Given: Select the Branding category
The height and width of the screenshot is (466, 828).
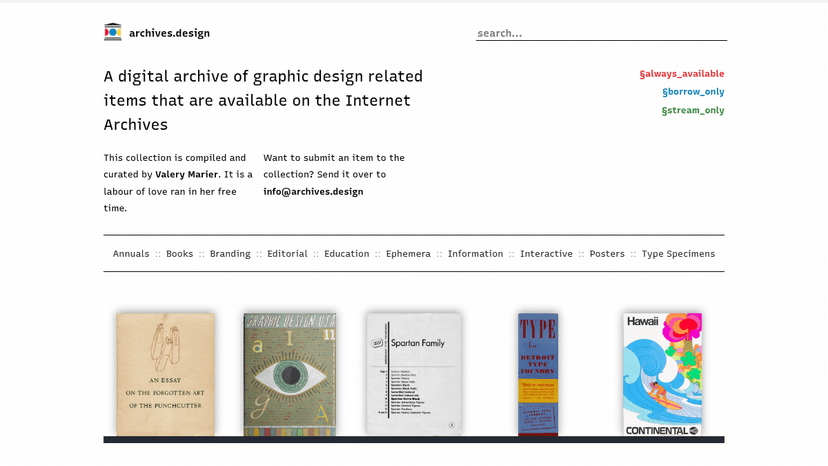Looking at the screenshot, I should tap(230, 254).
